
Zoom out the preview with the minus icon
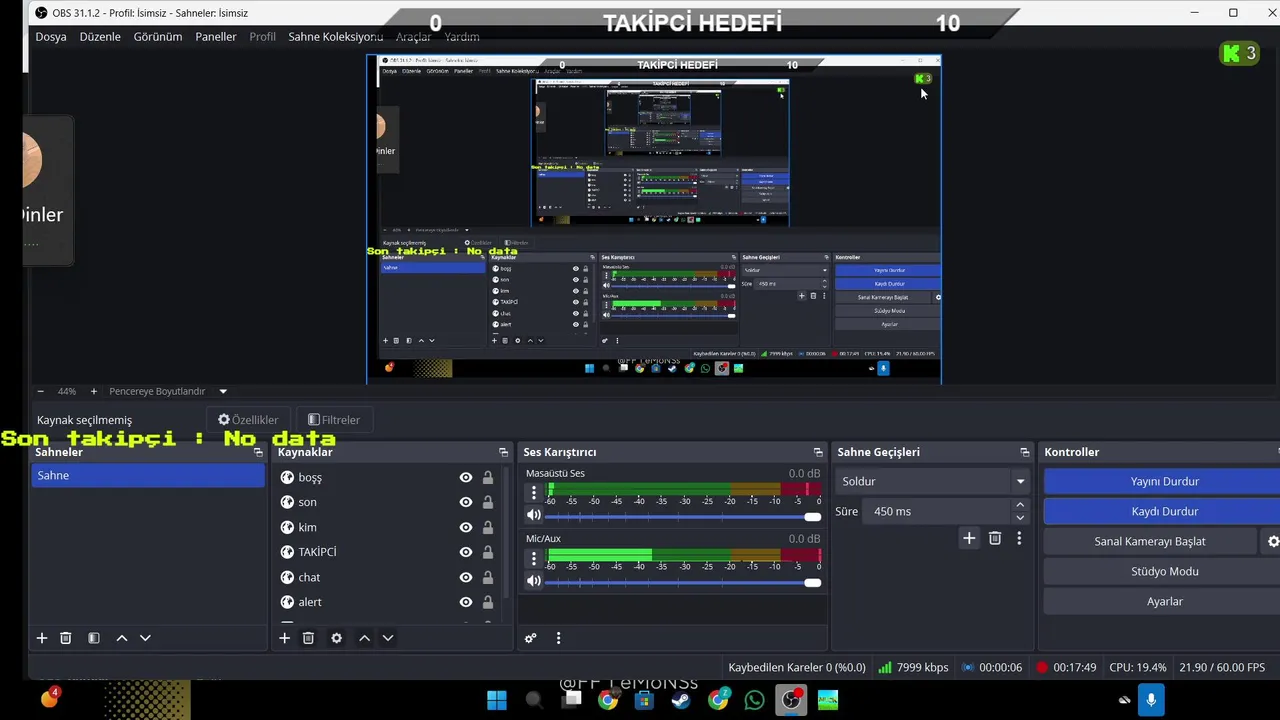click(x=40, y=391)
